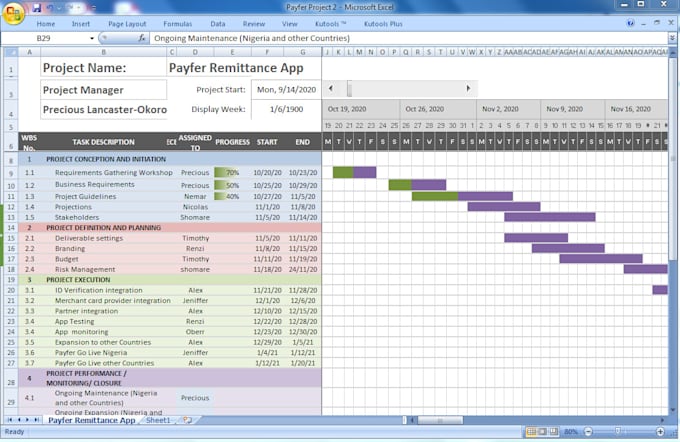Insert a function with fx button
Image resolution: width=680 pixels, height=442 pixels.
click(141, 38)
